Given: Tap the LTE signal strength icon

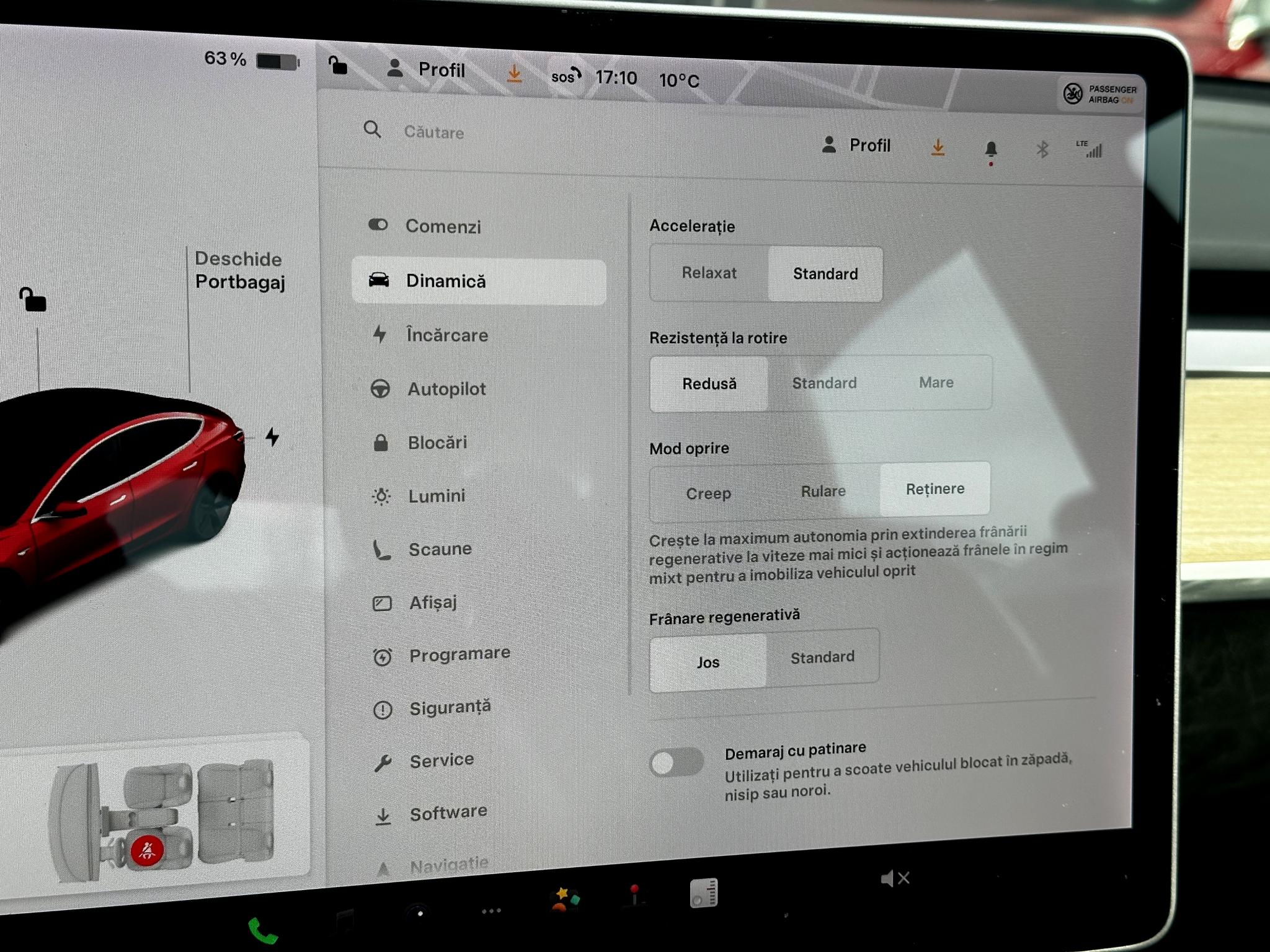Looking at the screenshot, I should click(x=1090, y=149).
